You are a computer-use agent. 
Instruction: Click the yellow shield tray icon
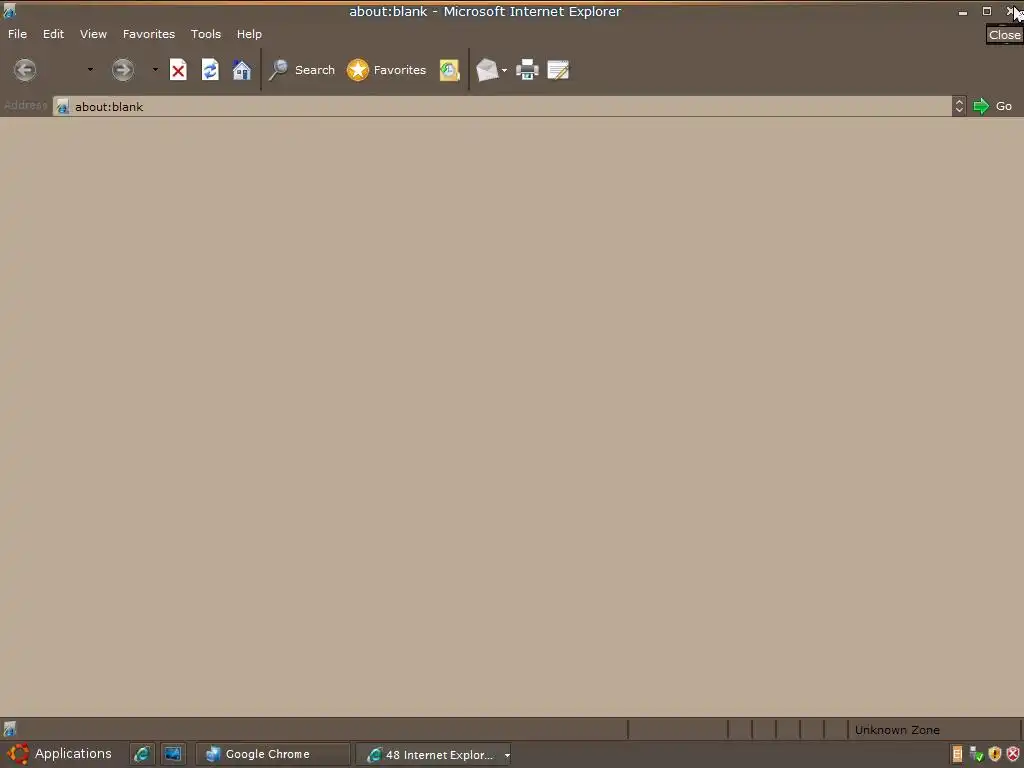995,754
